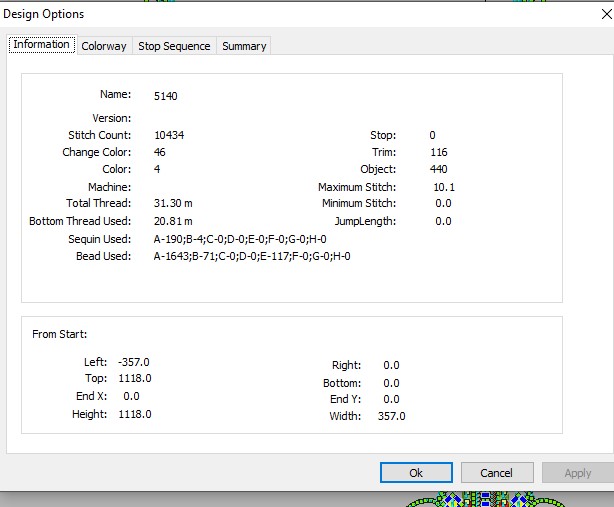Viewport: 614px width, 507px height.
Task: Close the Design Options dialog
Action: [606, 14]
